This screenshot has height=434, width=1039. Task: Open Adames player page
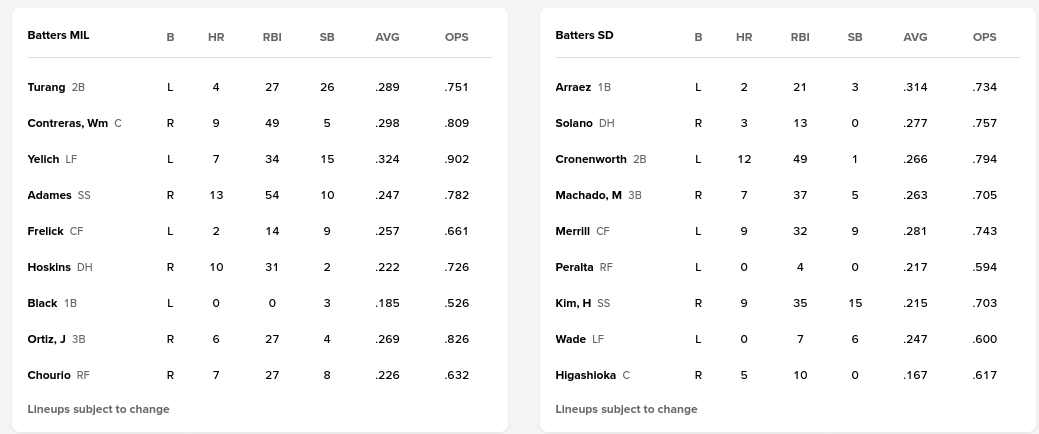tap(49, 195)
